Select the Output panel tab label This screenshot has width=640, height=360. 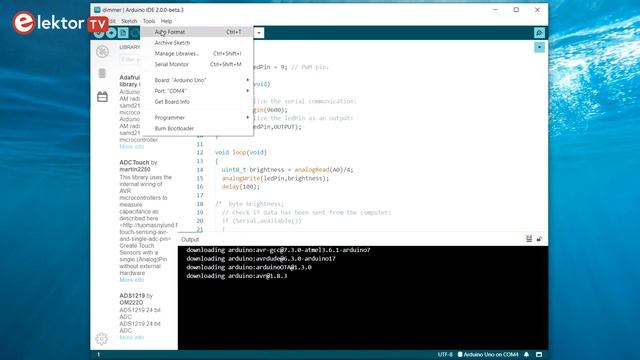tap(190, 240)
